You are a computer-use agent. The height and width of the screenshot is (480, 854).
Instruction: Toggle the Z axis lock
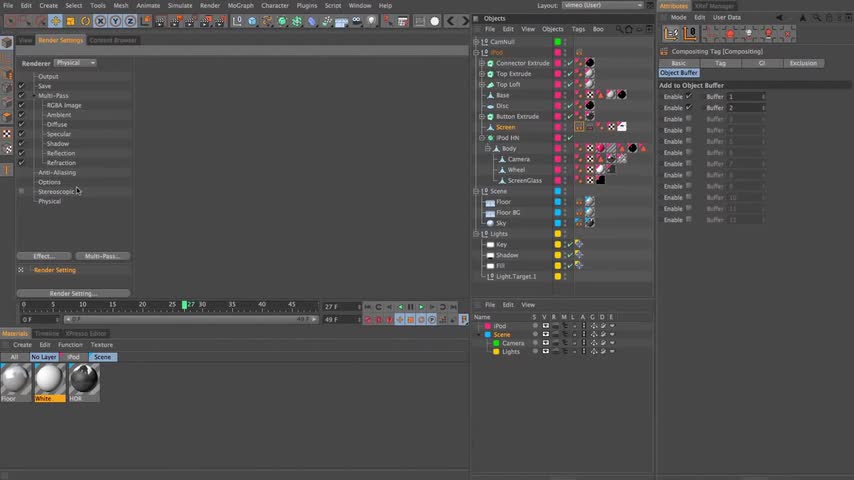coord(130,21)
